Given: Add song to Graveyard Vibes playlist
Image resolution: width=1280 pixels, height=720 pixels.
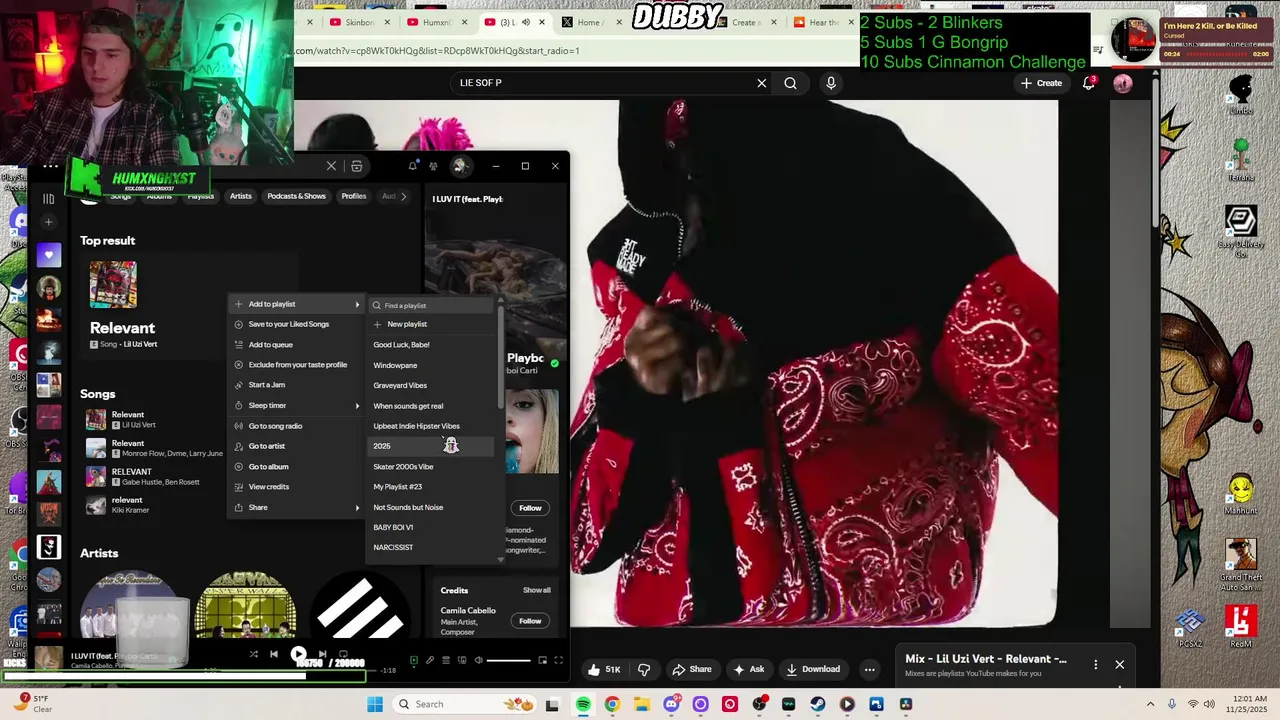Looking at the screenshot, I should (x=431, y=385).
